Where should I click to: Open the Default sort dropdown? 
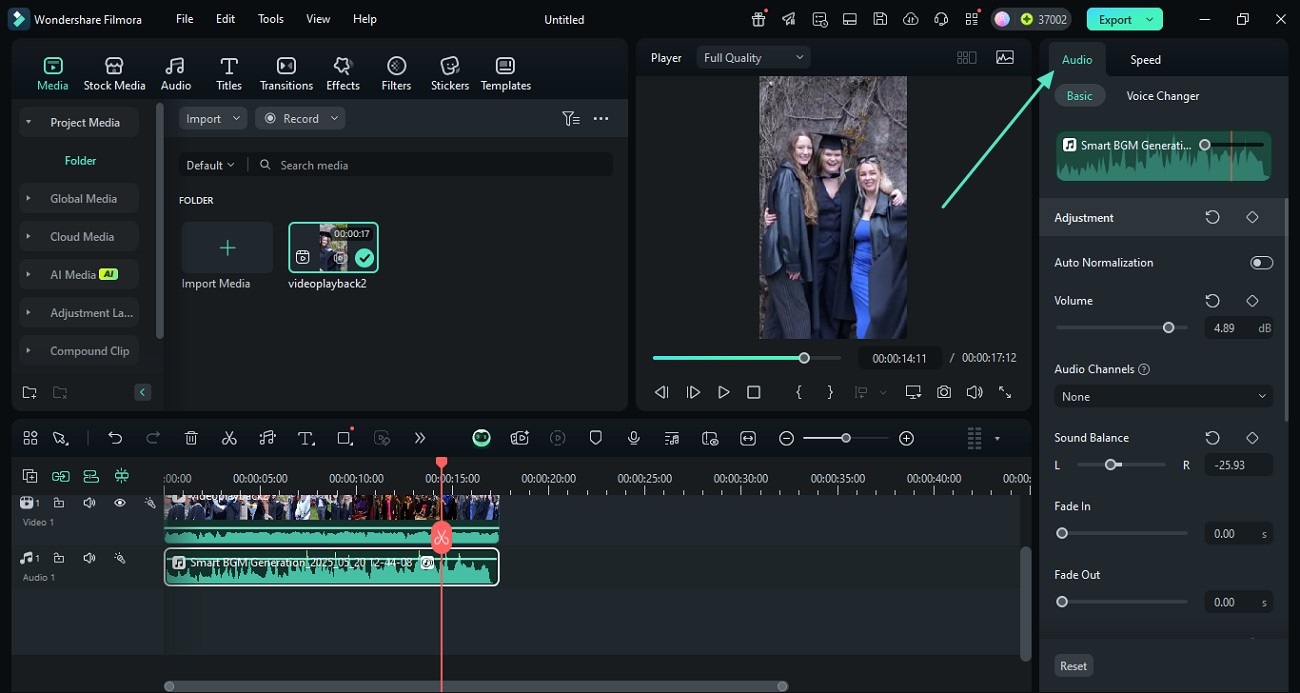coord(210,165)
